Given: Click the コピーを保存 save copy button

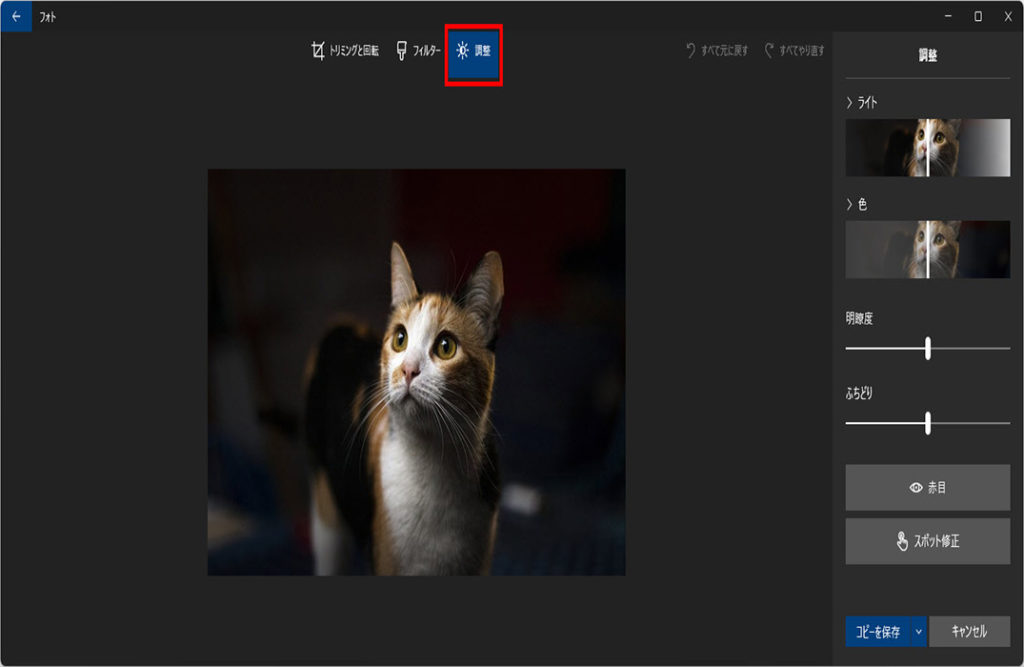Looking at the screenshot, I should [x=877, y=632].
